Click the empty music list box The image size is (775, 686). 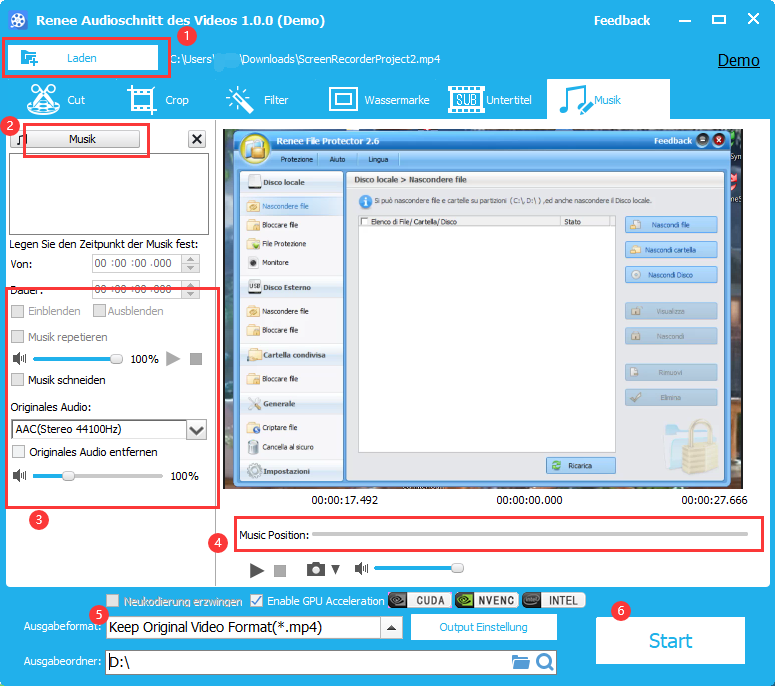[x=109, y=194]
